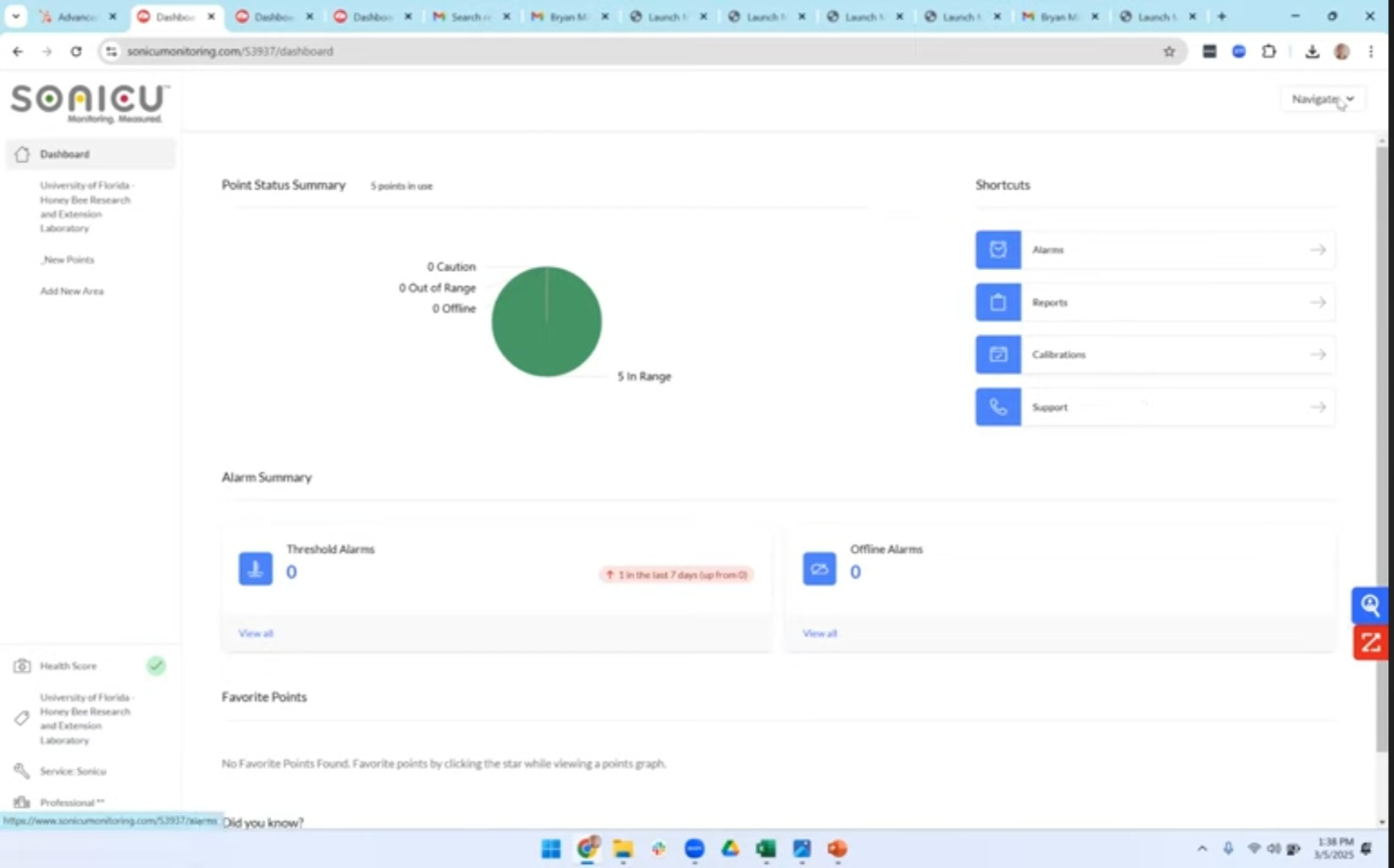
Task: Select Dashboard in the sidebar
Action: pyautogui.click(x=65, y=154)
